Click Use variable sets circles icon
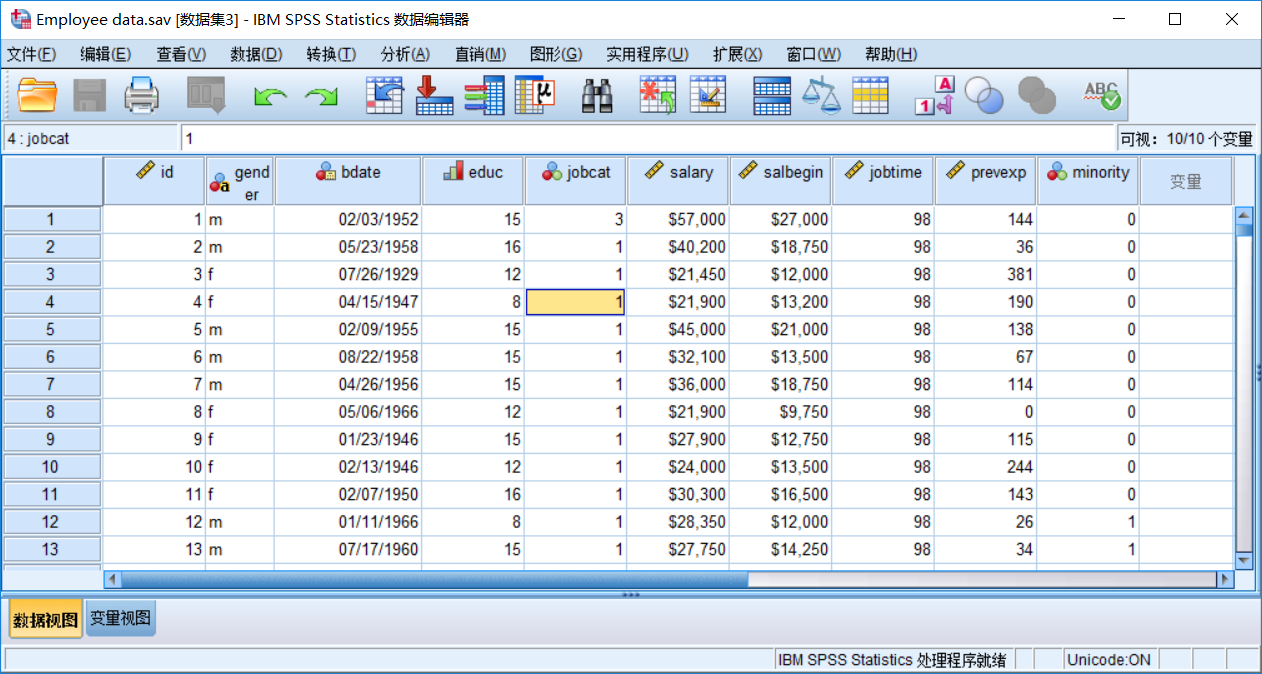Screen dimensions: 1262x674 (985, 95)
